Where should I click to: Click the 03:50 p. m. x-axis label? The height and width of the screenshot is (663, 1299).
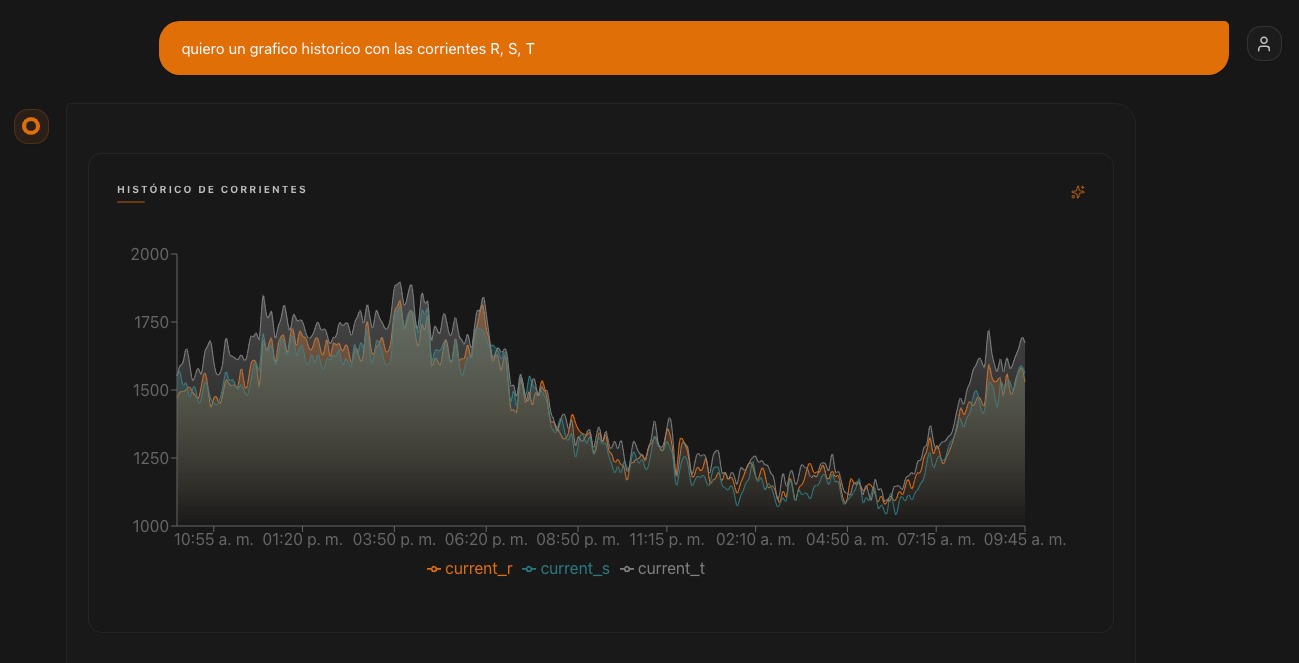(394, 540)
